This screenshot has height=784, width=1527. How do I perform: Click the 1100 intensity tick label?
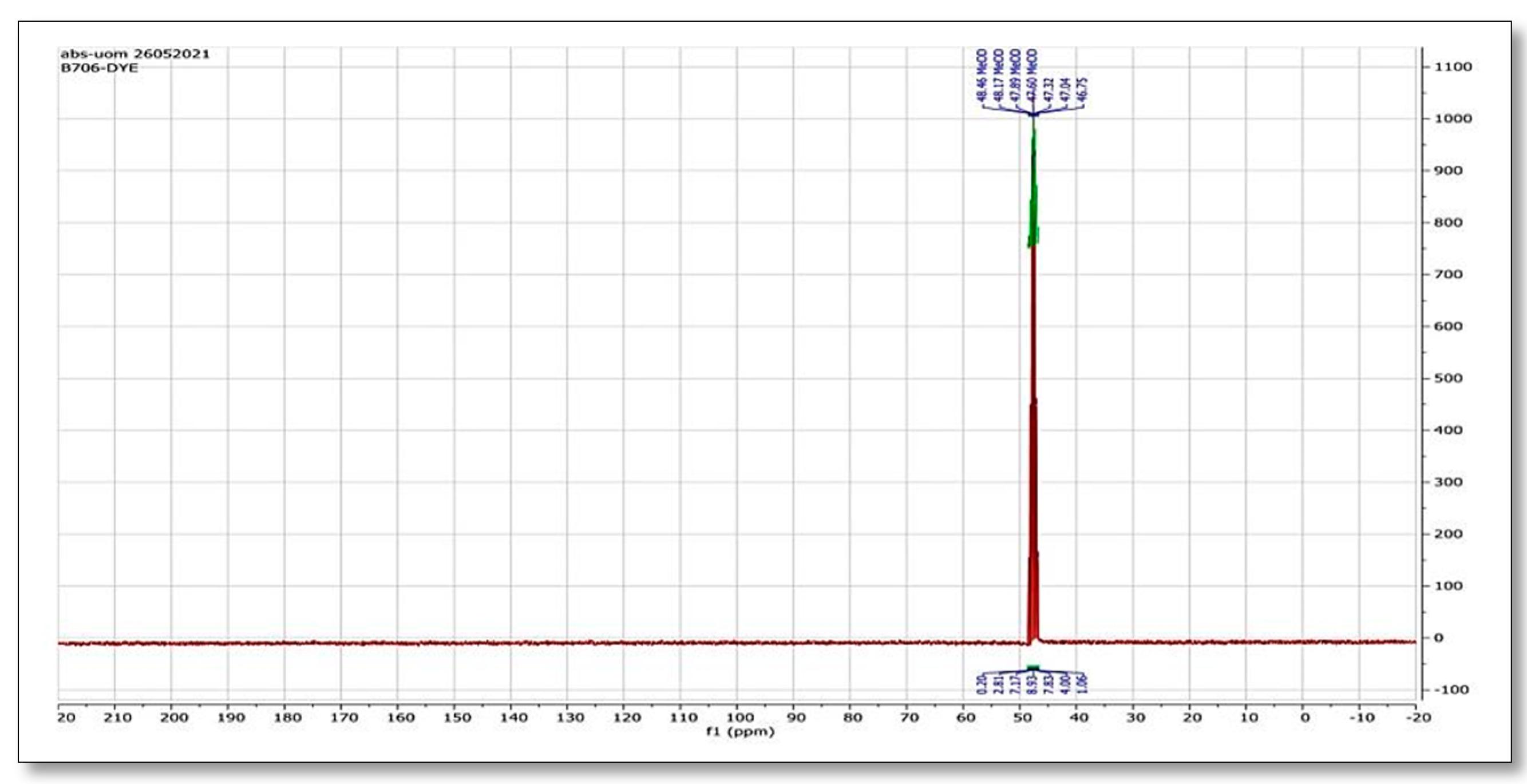pyautogui.click(x=1453, y=67)
